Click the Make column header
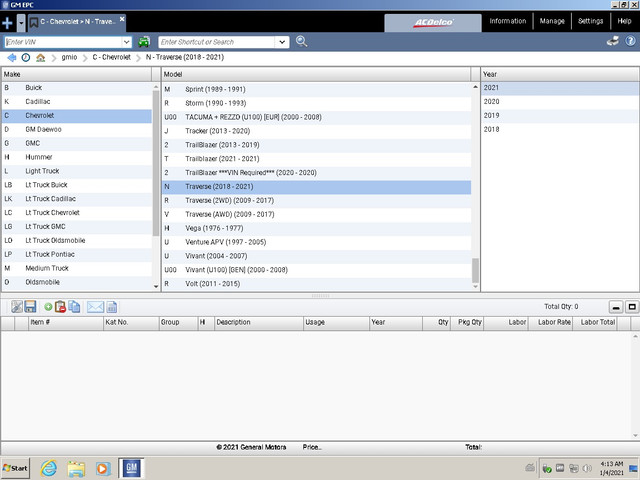The image size is (640, 480). (76, 74)
